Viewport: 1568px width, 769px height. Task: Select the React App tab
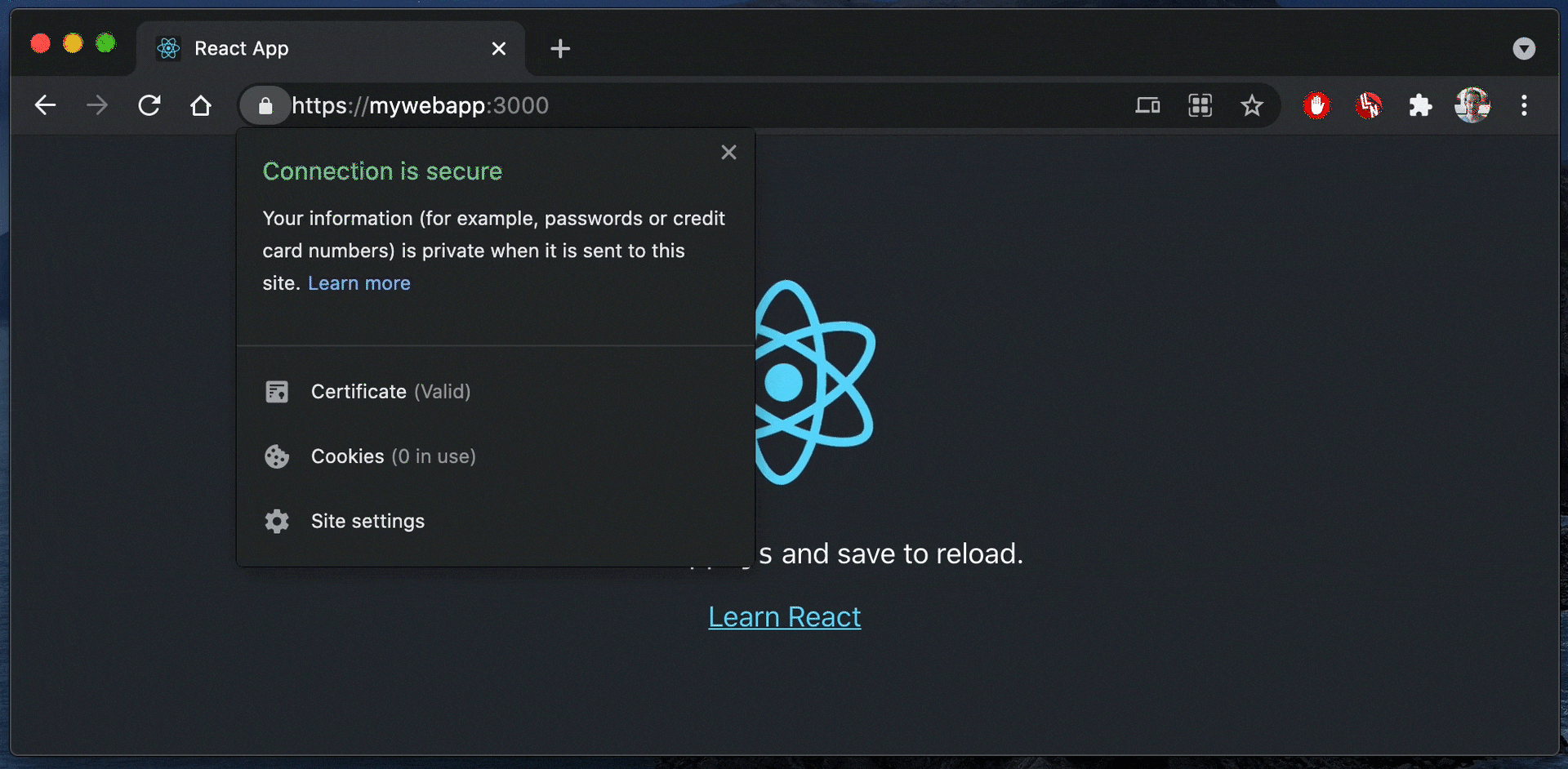[330, 49]
